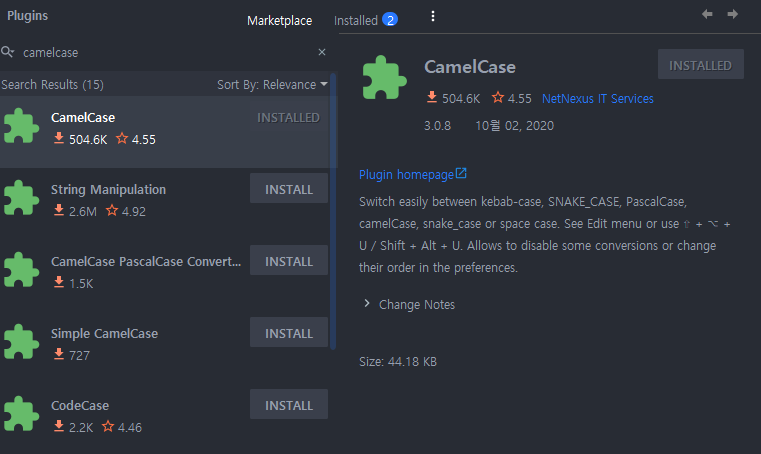Expand the Change Notes section

coord(367,304)
